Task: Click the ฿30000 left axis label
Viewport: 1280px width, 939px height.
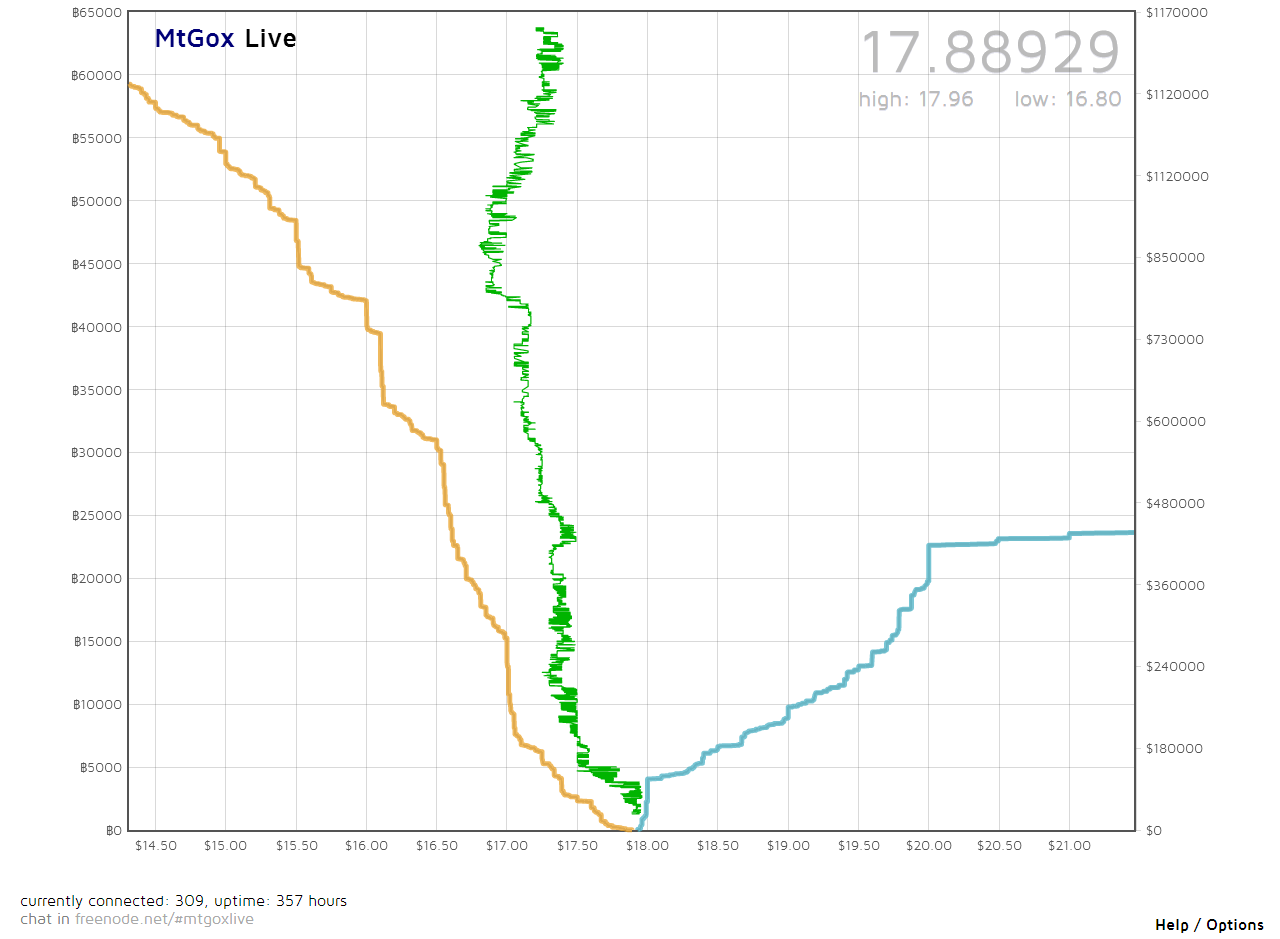Action: pos(97,453)
